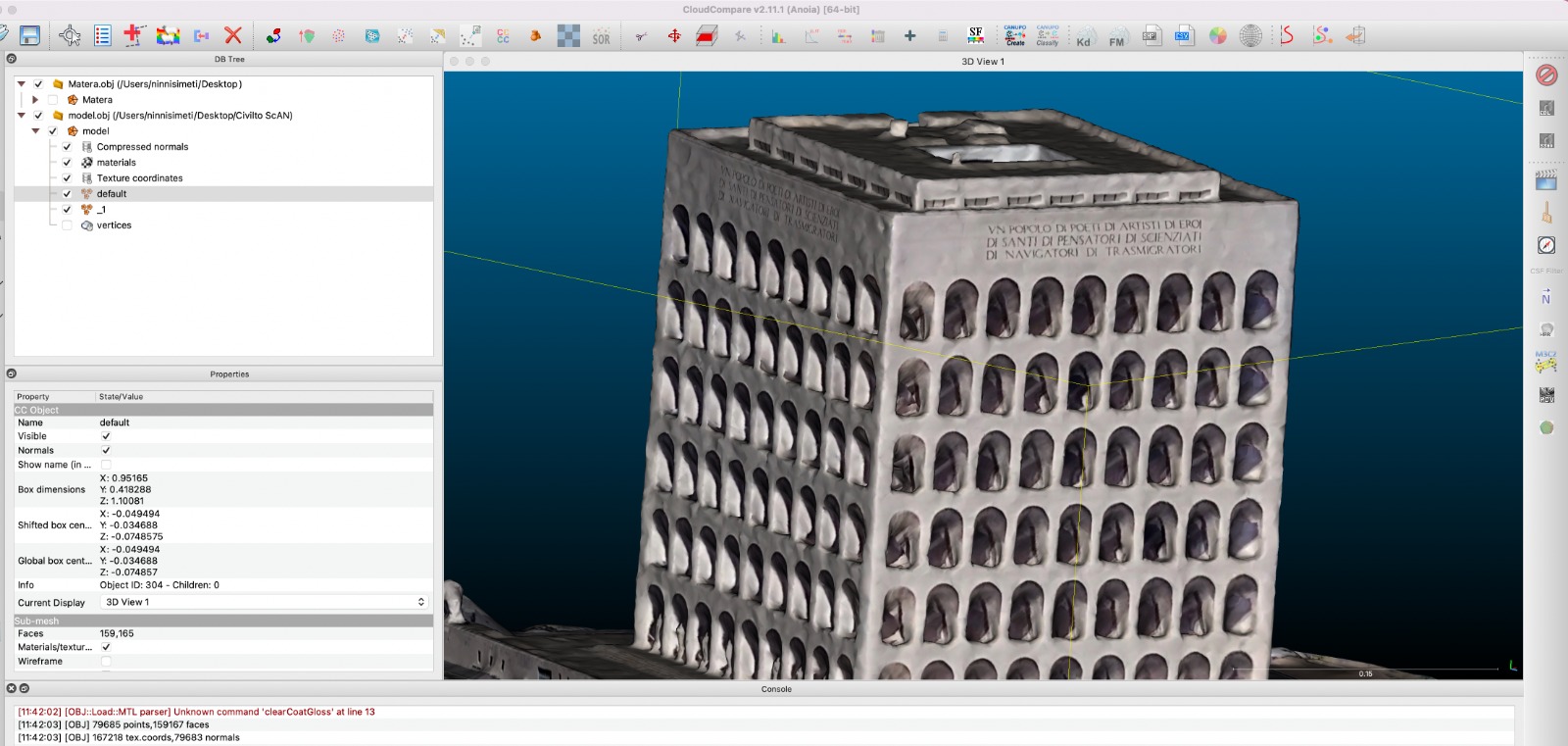This screenshot has width=1568, height=746.
Task: Click the CC connected components icon
Action: click(503, 36)
